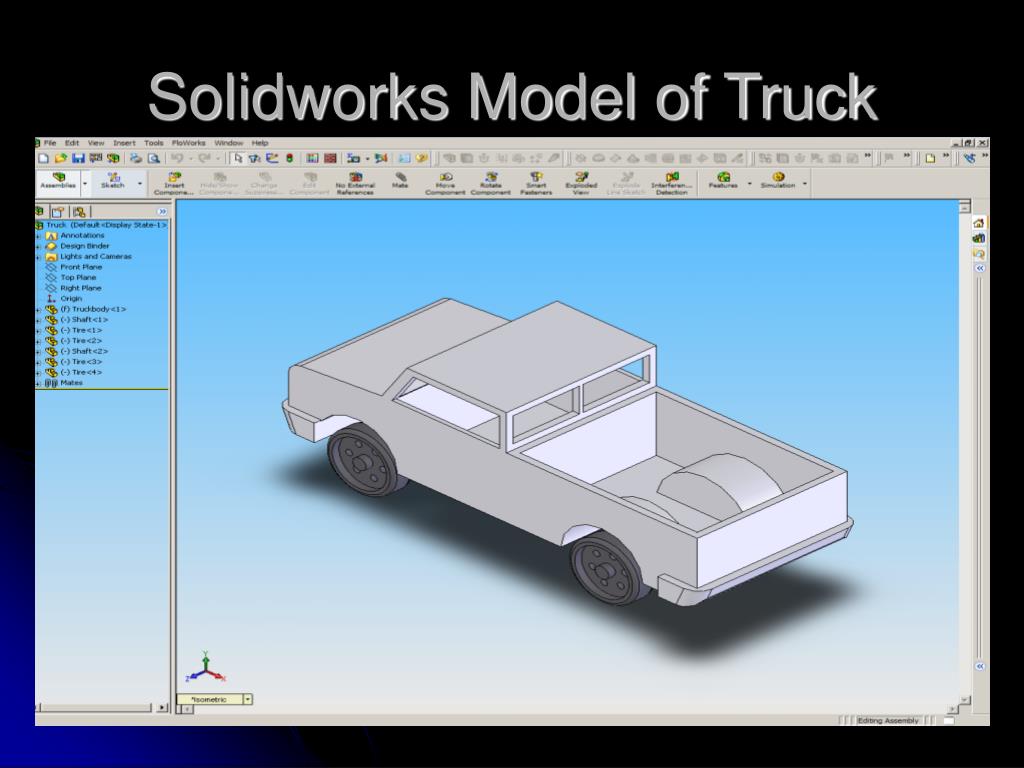This screenshot has width=1024, height=768.
Task: Click the Design Library task pane icon
Action: click(x=978, y=238)
